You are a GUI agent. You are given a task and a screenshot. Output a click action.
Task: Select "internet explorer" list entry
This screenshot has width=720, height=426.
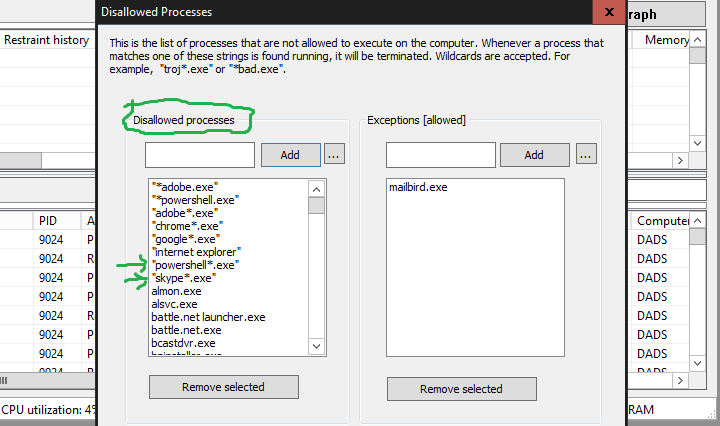[196, 252]
